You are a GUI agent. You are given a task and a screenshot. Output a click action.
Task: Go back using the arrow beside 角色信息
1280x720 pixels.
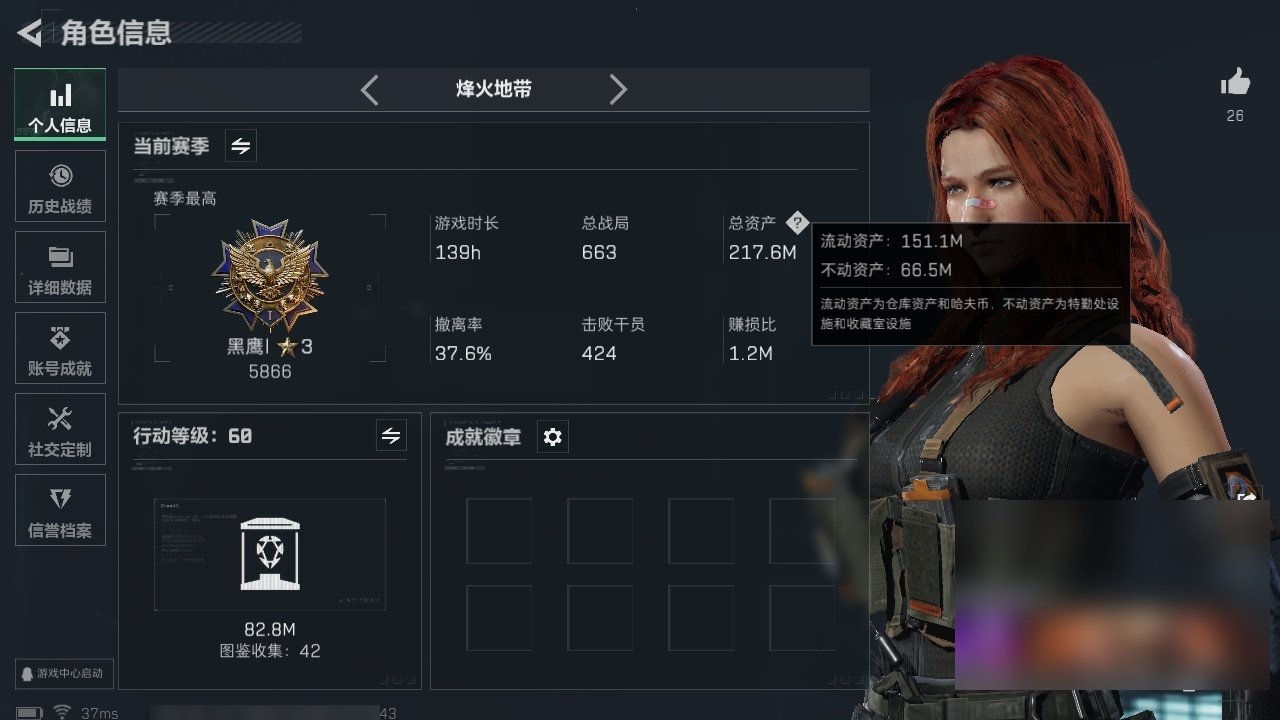[x=30, y=33]
